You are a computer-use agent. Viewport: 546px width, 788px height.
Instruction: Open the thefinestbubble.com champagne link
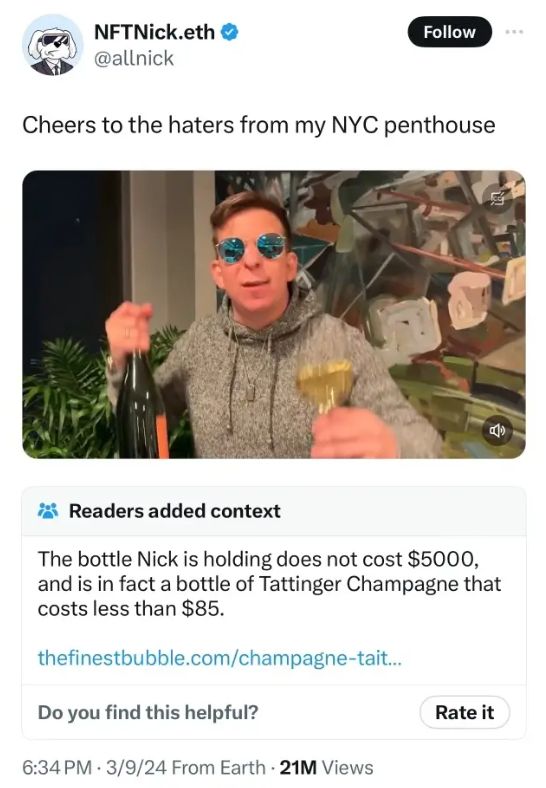(220, 657)
